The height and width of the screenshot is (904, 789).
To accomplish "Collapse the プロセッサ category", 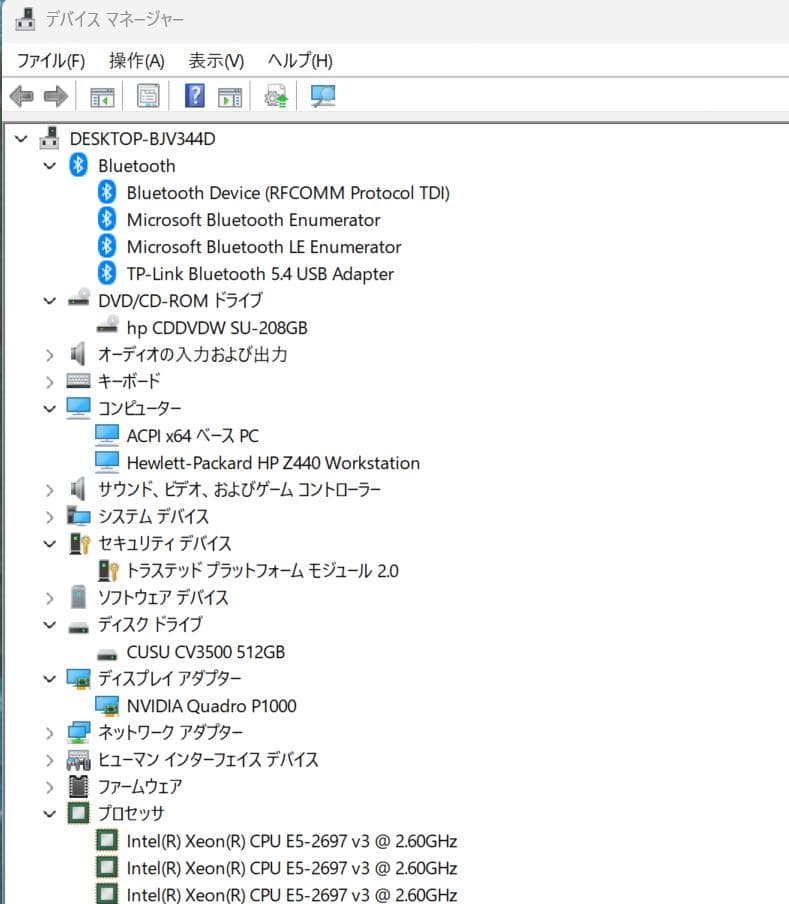I will pyautogui.click(x=50, y=814).
